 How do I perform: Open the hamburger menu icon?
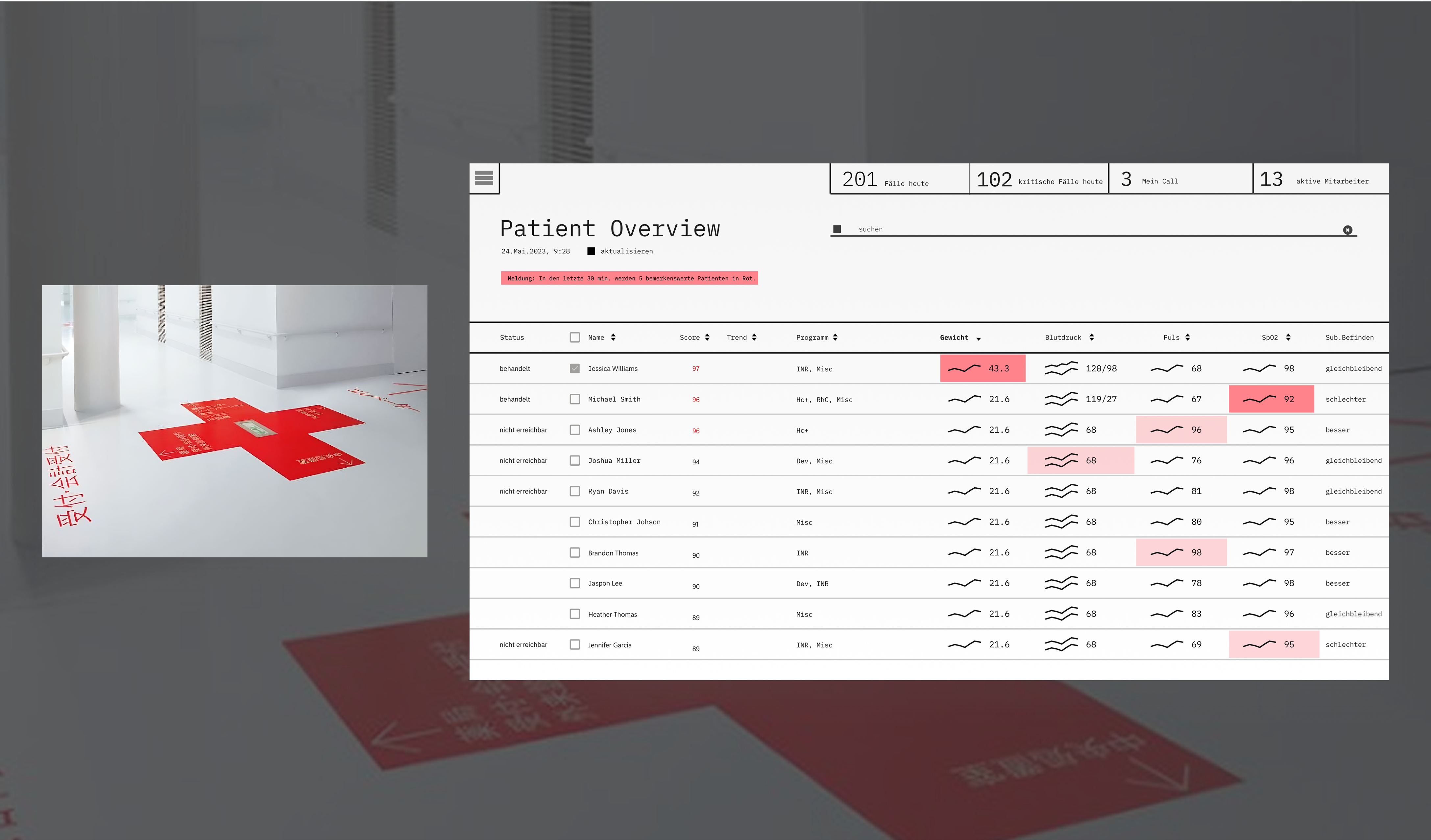point(484,178)
